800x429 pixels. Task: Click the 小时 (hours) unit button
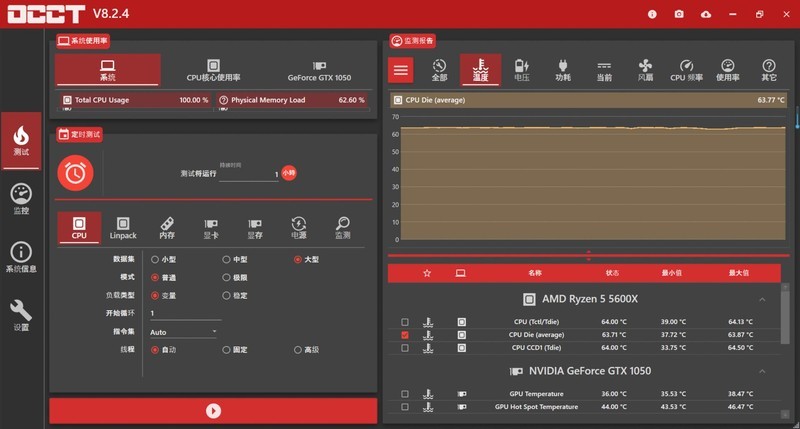(x=288, y=173)
